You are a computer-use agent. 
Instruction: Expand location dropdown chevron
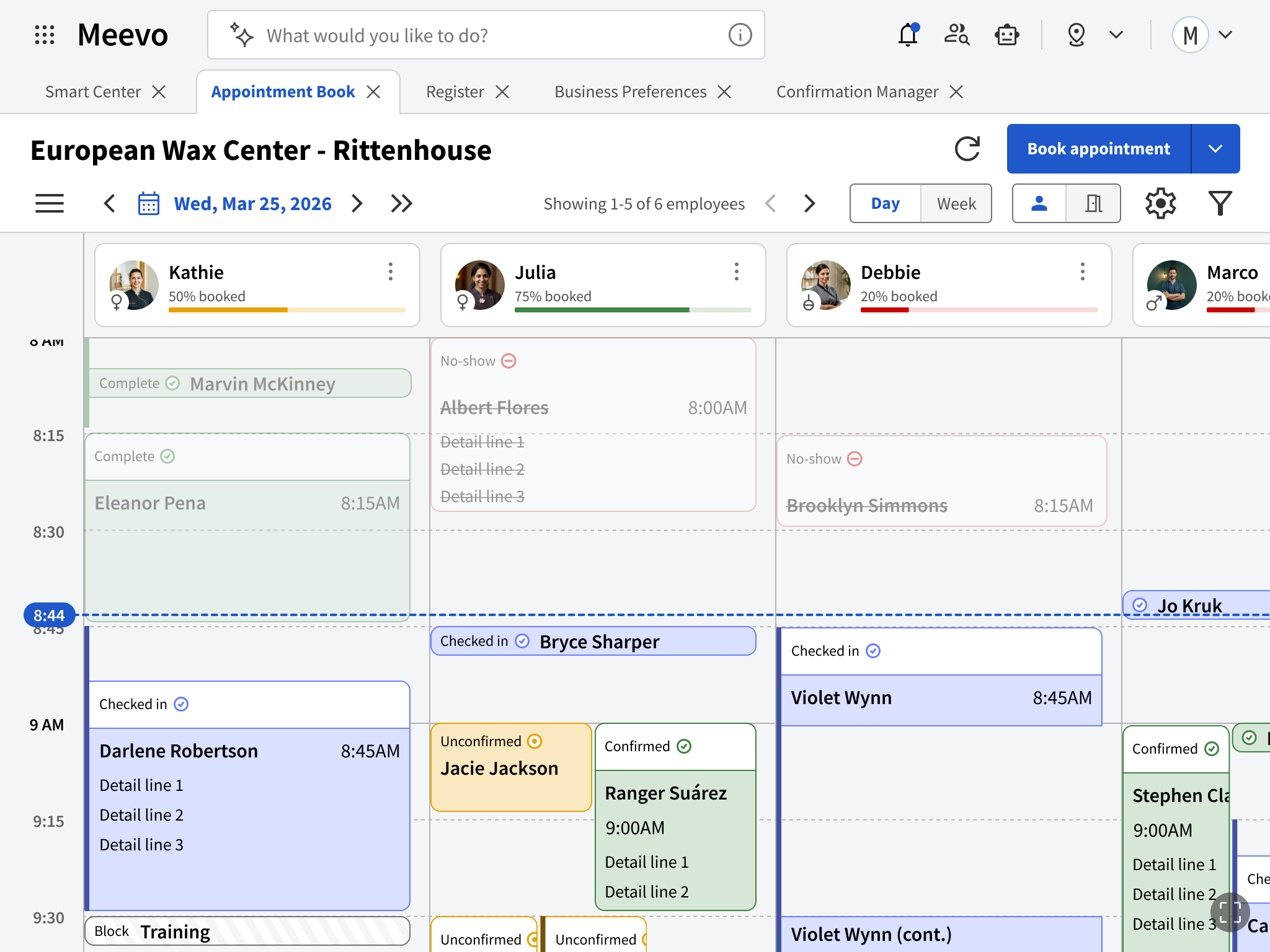click(1116, 35)
